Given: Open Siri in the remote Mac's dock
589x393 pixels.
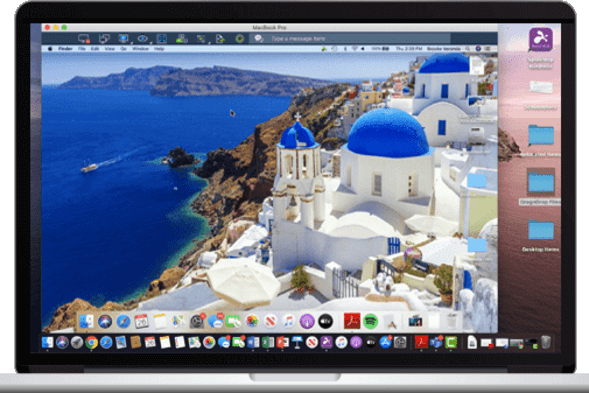Looking at the screenshot, I should click(105, 321).
